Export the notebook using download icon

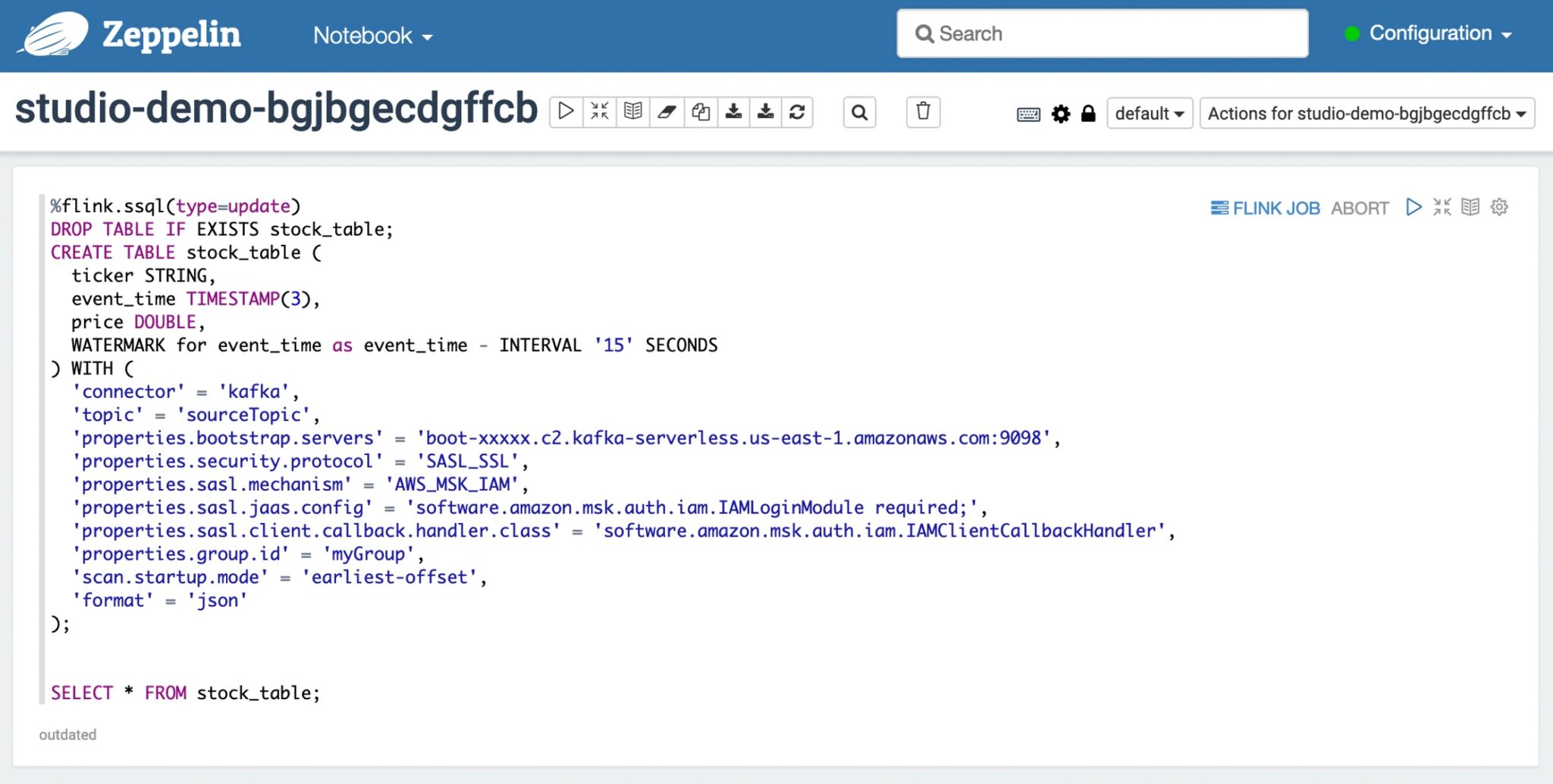point(733,111)
